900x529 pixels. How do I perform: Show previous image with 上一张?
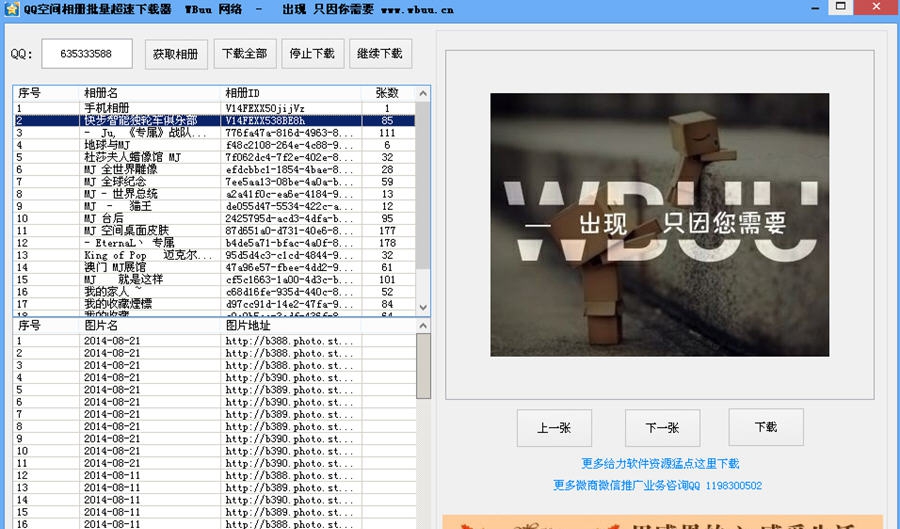[554, 428]
